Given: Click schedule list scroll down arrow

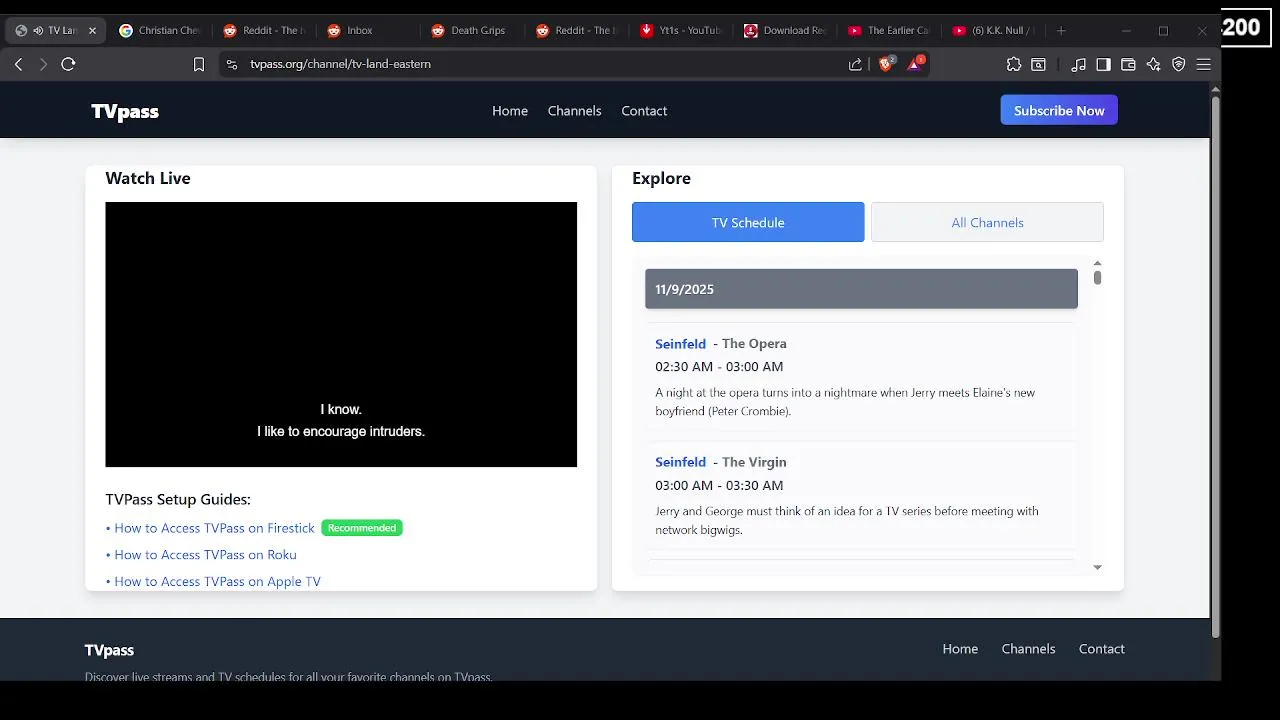Looking at the screenshot, I should pos(1097,567).
